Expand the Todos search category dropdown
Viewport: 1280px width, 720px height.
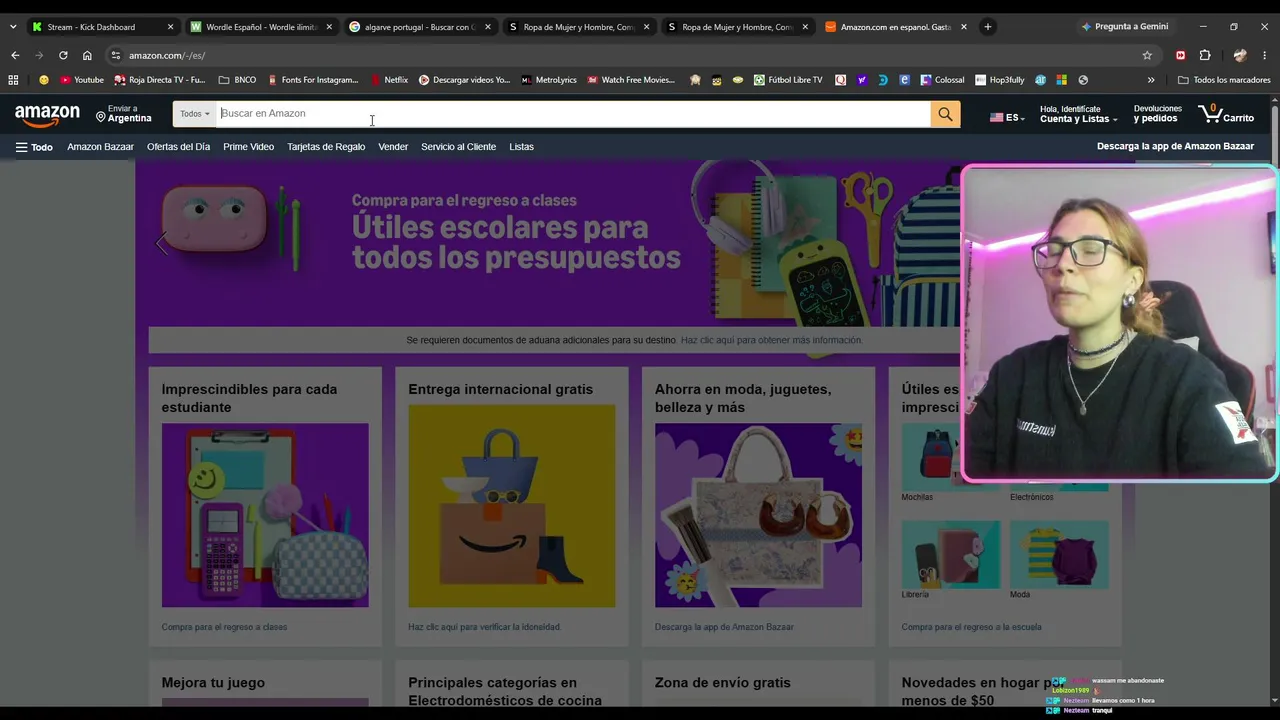click(195, 114)
